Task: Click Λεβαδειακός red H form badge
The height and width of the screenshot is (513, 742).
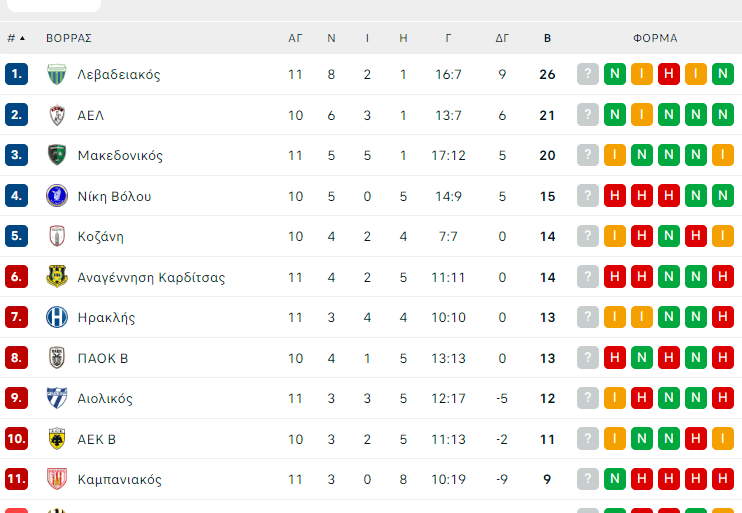Action: pos(669,75)
